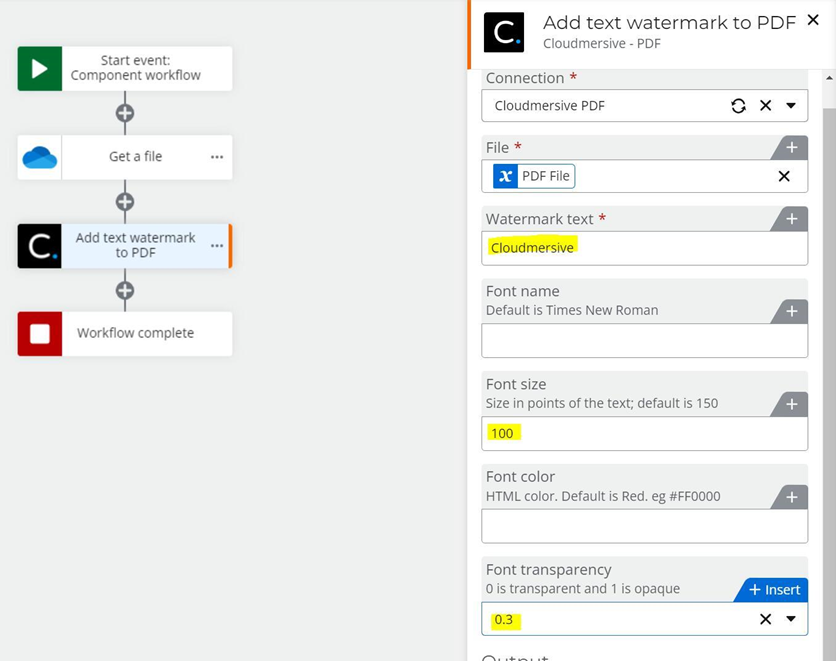Click the PDF File variable chip
This screenshot has height=661, width=836.
pyautogui.click(x=534, y=176)
